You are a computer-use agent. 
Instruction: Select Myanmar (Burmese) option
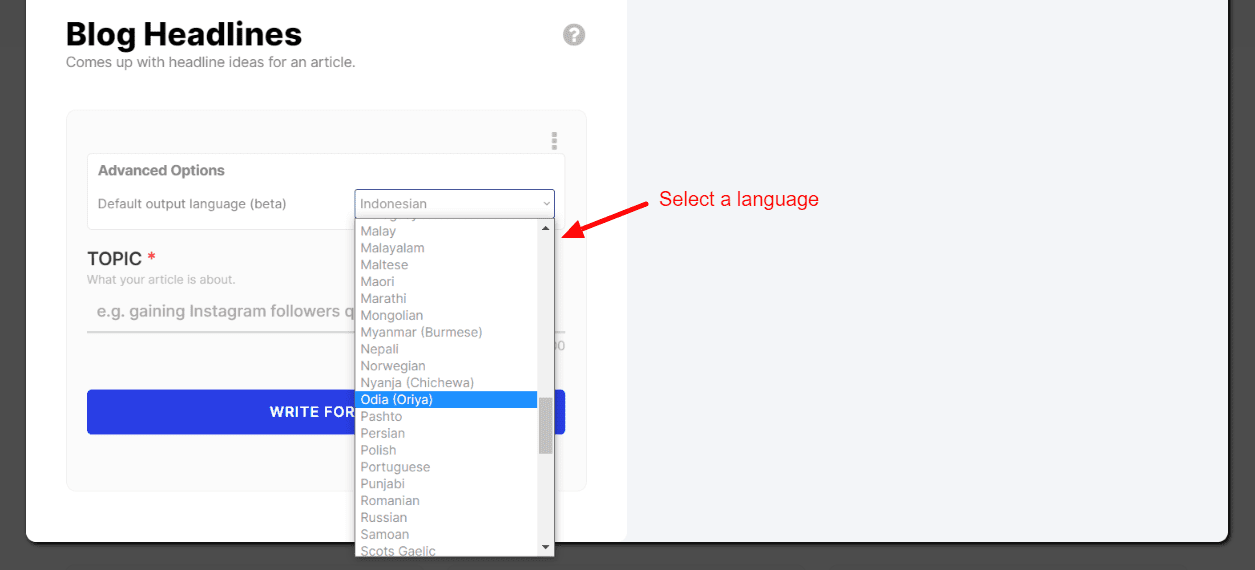click(421, 332)
